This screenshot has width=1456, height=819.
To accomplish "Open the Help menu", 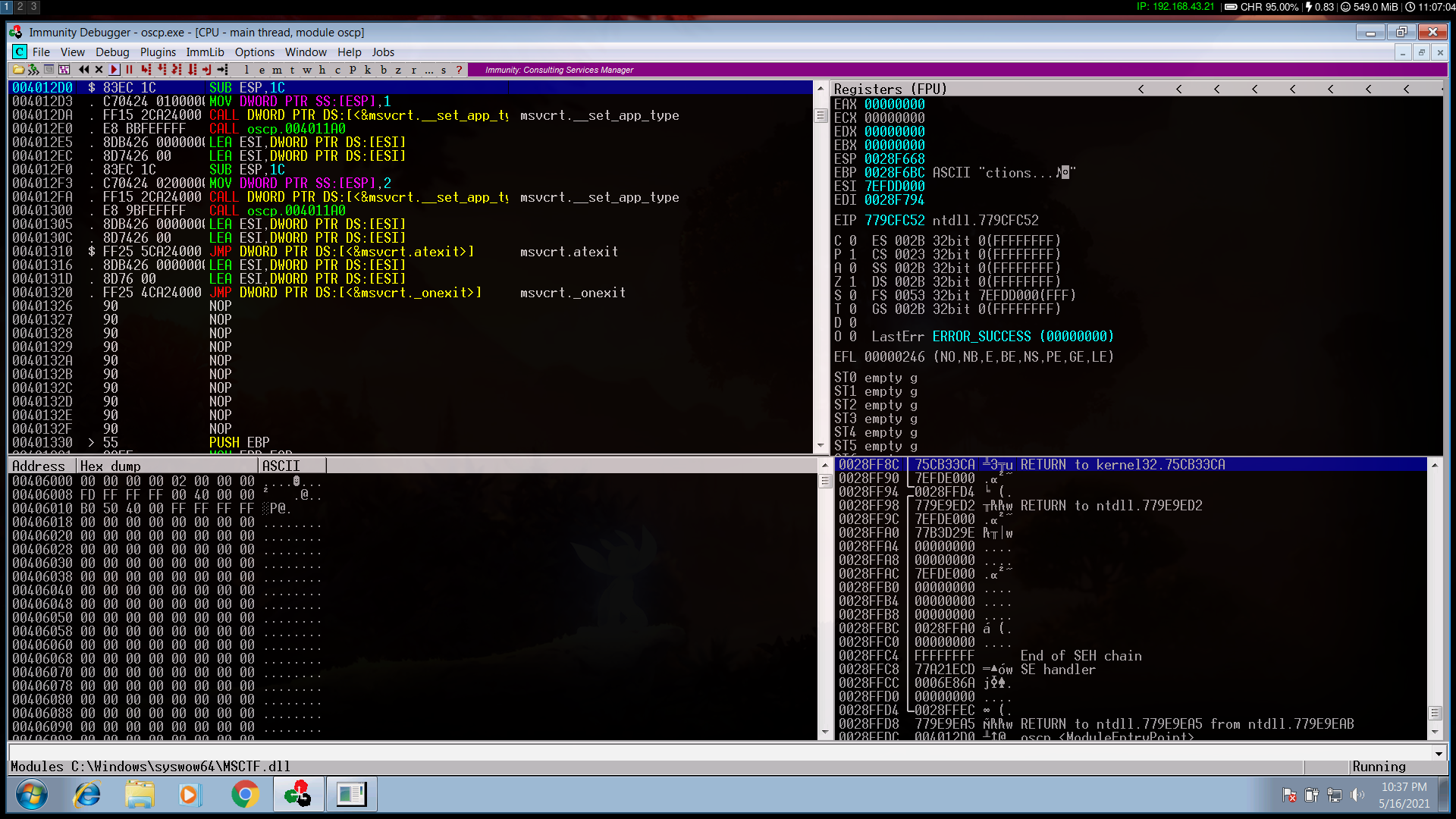I will point(350,52).
